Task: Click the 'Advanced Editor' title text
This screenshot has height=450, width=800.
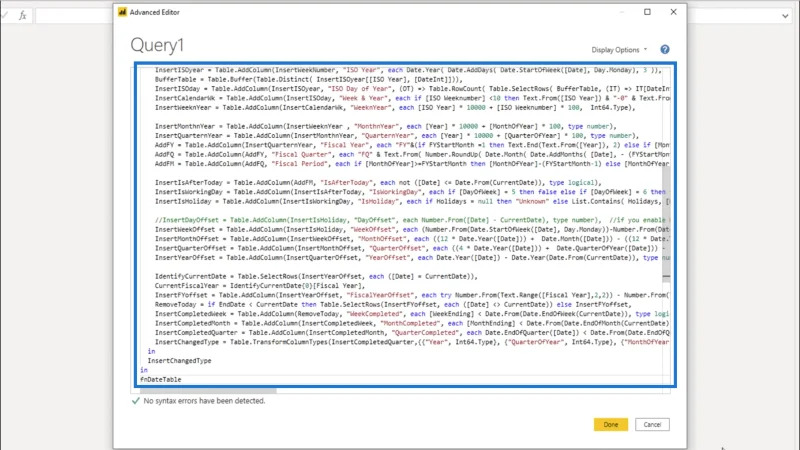Action: 155,12
